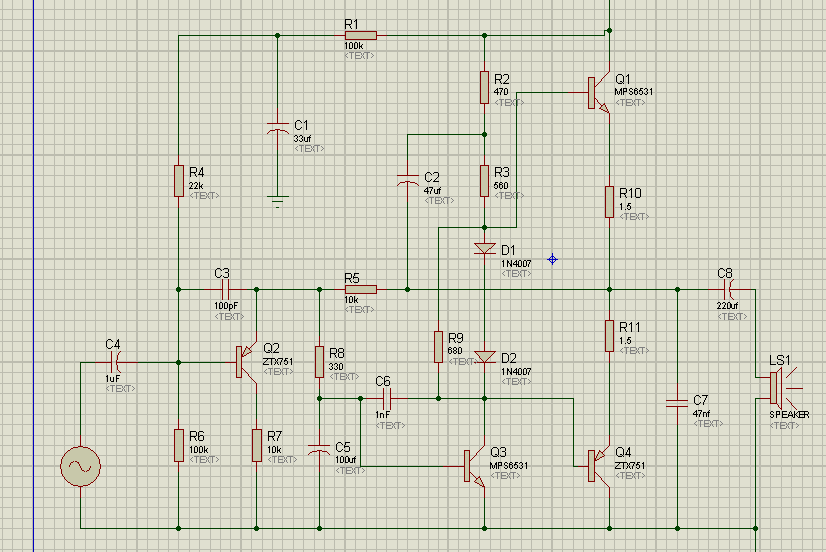Image resolution: width=826 pixels, height=552 pixels.
Task: Click the C4 1uF input capacitor
Action: click(115, 362)
